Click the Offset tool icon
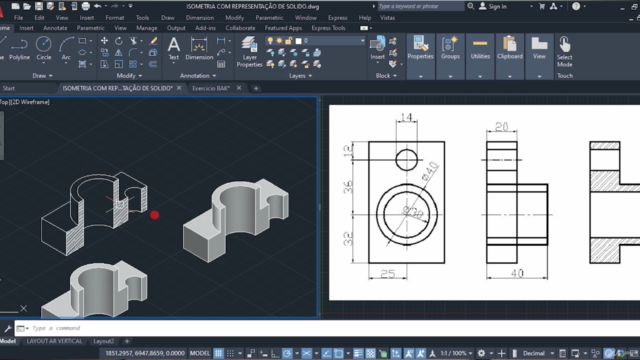The height and width of the screenshot is (360, 640). (153, 64)
